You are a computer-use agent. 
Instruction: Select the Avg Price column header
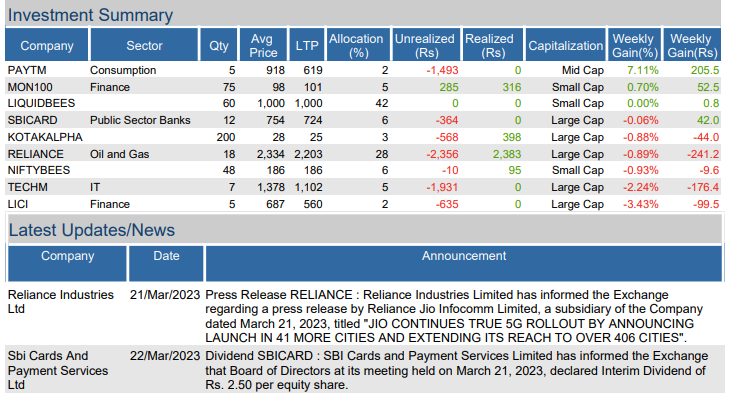263,45
